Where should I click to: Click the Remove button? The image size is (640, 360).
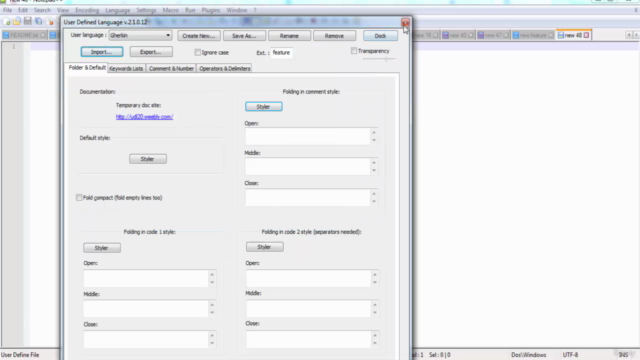click(334, 36)
